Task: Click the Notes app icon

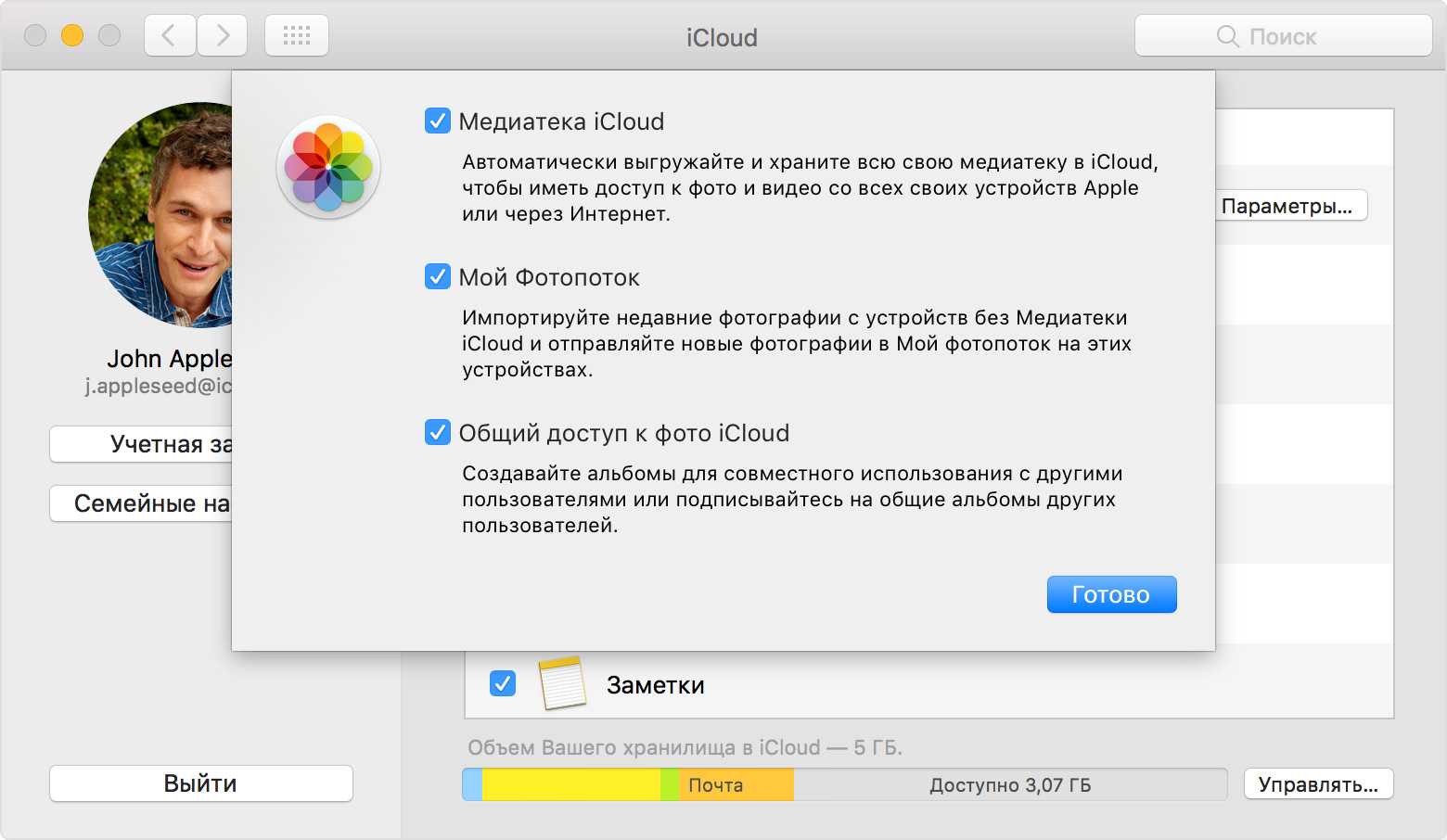Action: tap(562, 683)
